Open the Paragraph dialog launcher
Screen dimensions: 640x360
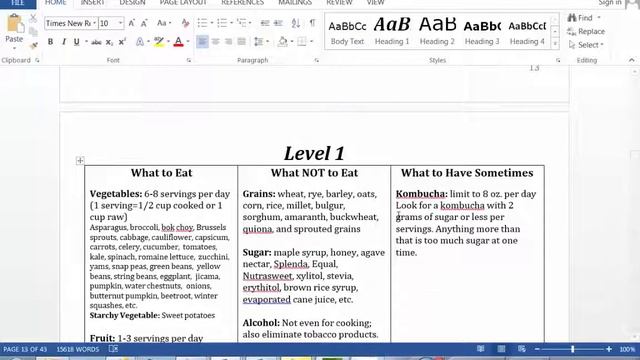(x=316, y=60)
